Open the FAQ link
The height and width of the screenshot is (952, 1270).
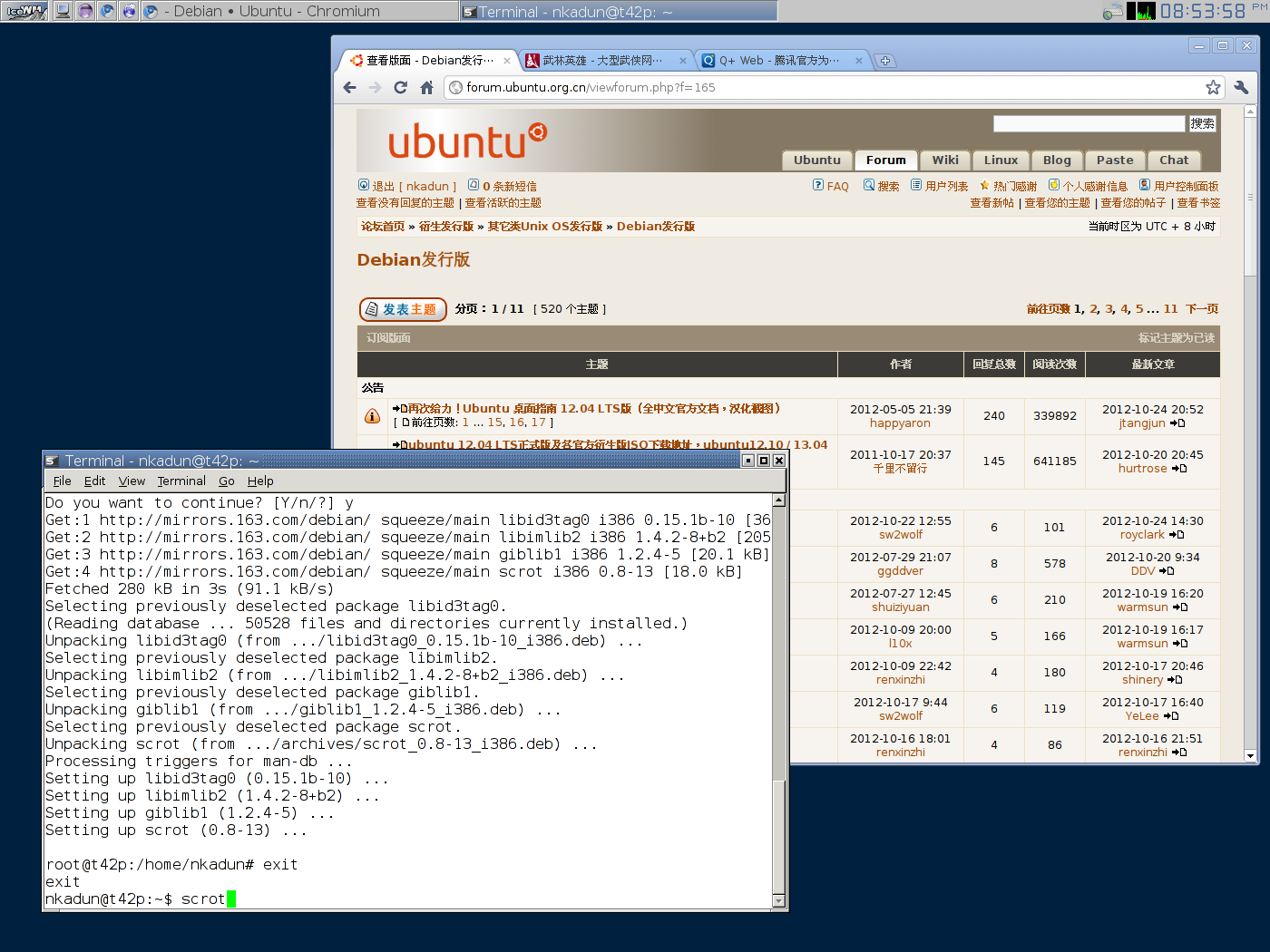click(x=831, y=186)
